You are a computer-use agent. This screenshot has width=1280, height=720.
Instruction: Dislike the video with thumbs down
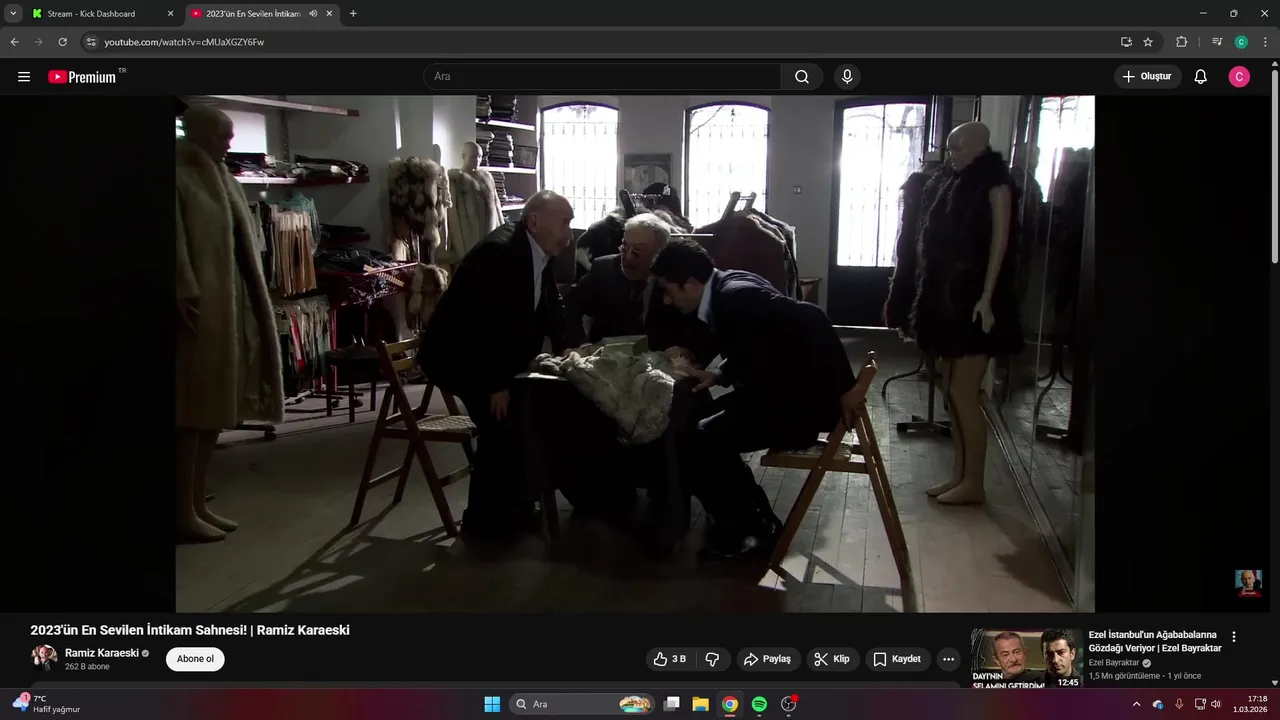[x=713, y=659]
